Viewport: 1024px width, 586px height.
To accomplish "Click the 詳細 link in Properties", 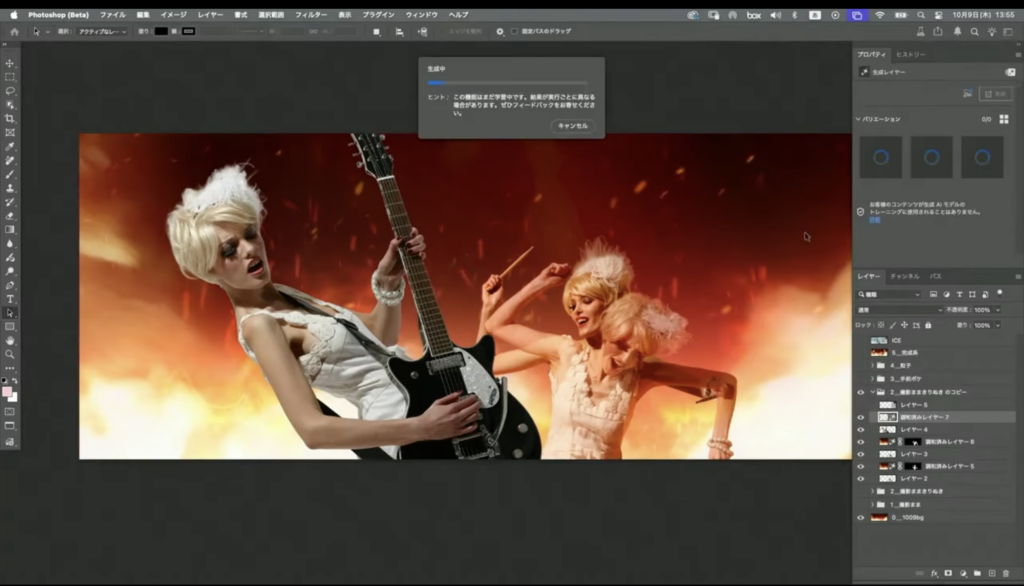I will [873, 219].
